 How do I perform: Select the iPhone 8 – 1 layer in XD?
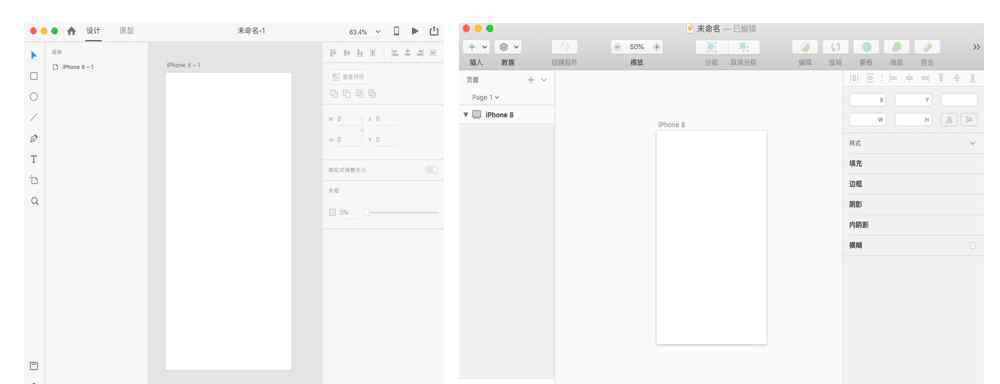(x=74, y=66)
